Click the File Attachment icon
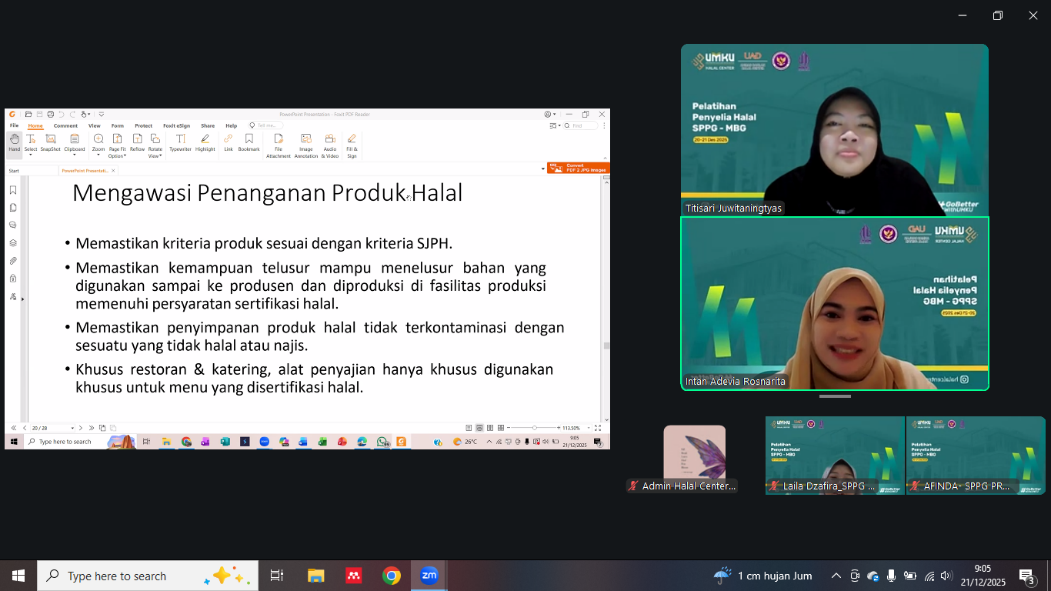This screenshot has width=1051, height=591. (x=278, y=144)
